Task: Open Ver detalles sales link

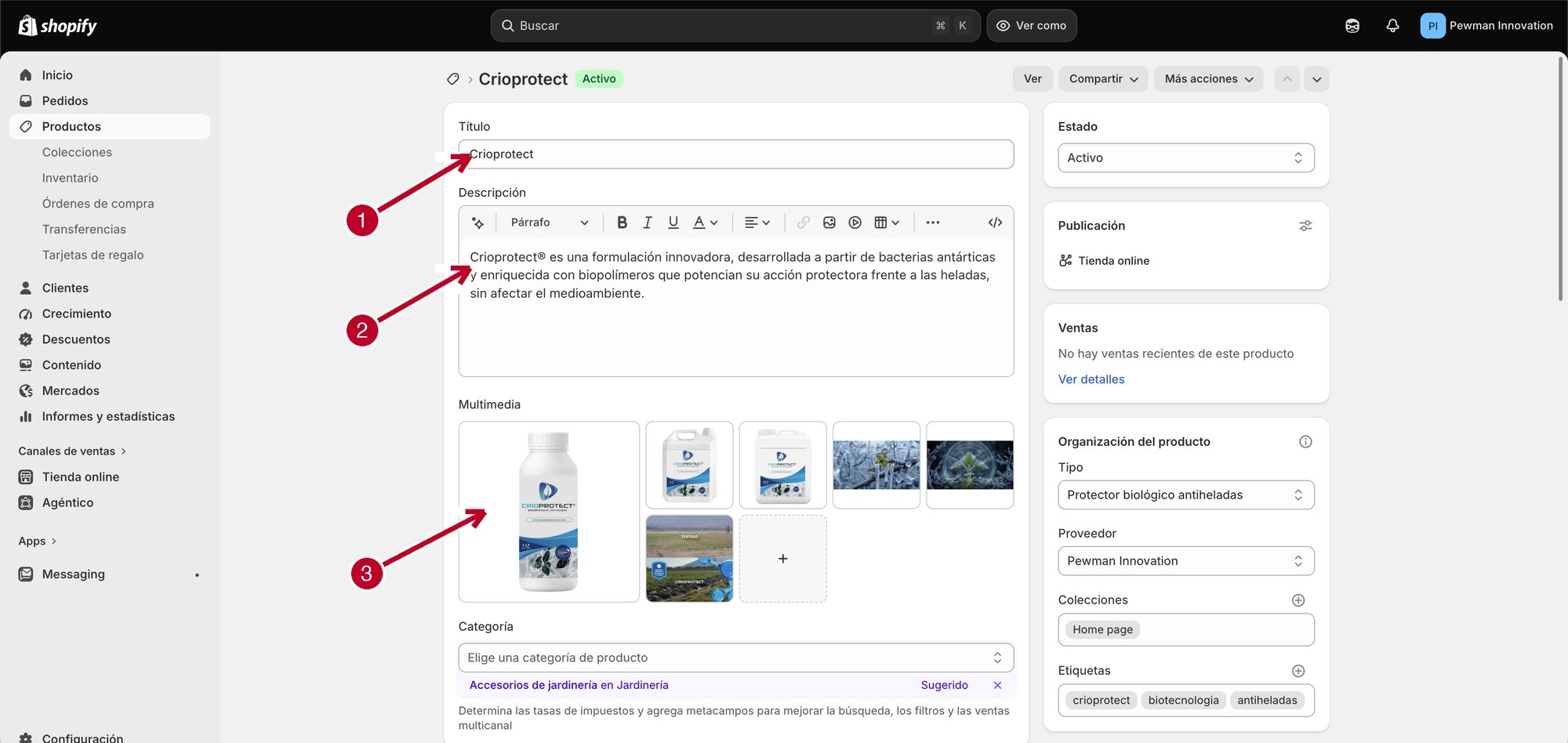Action: 1091,379
